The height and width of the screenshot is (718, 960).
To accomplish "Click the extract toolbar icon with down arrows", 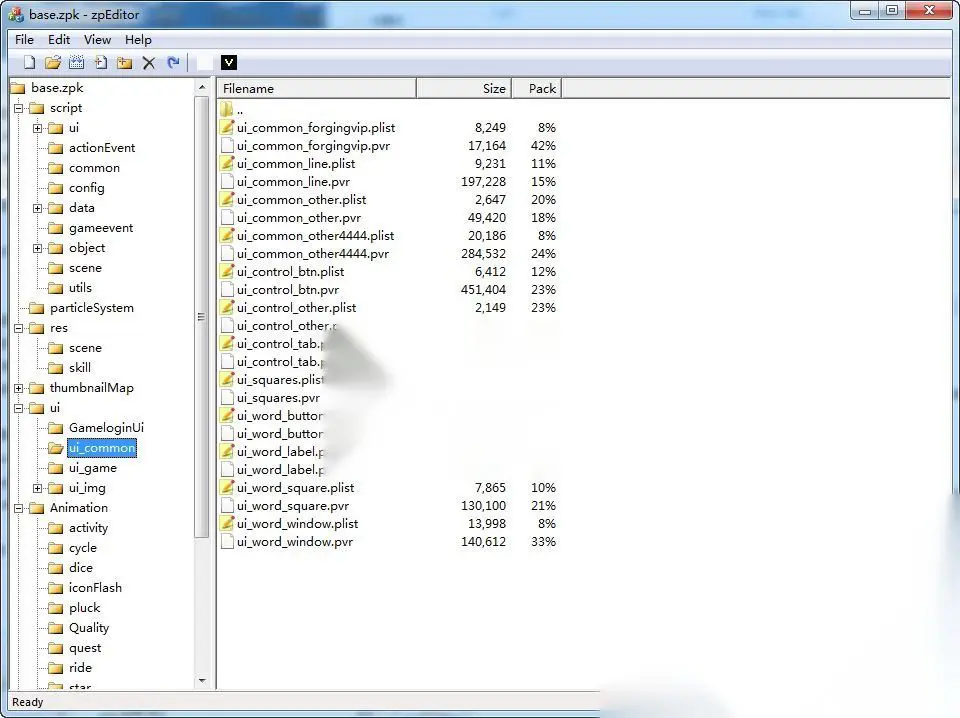I will pos(77,62).
